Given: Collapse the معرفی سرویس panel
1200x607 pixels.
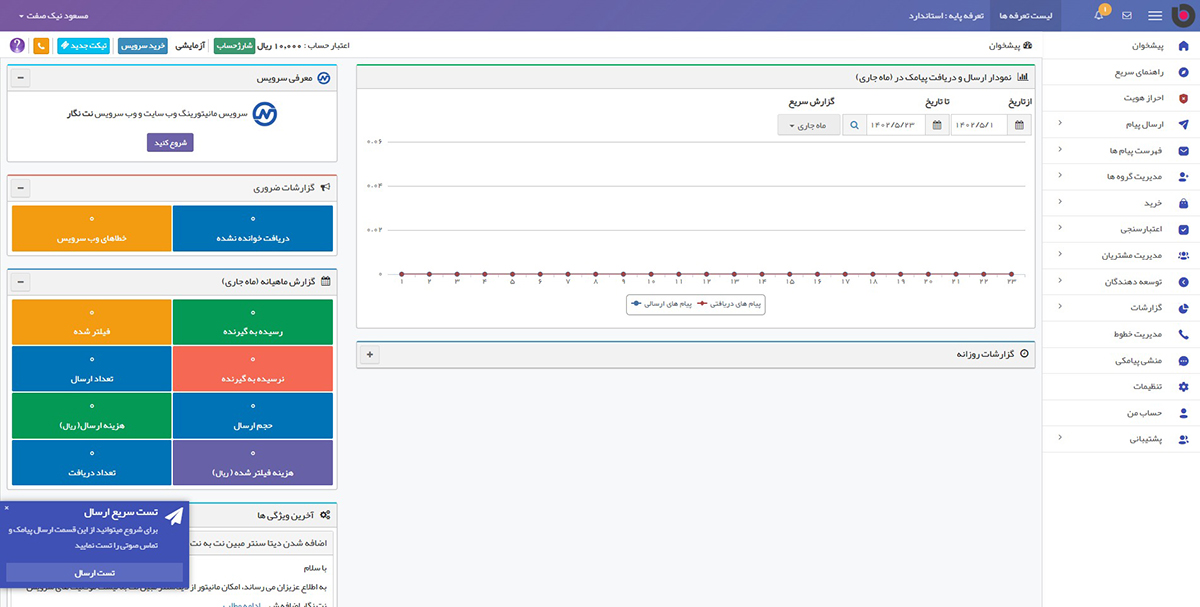Looking at the screenshot, I should coord(22,77).
